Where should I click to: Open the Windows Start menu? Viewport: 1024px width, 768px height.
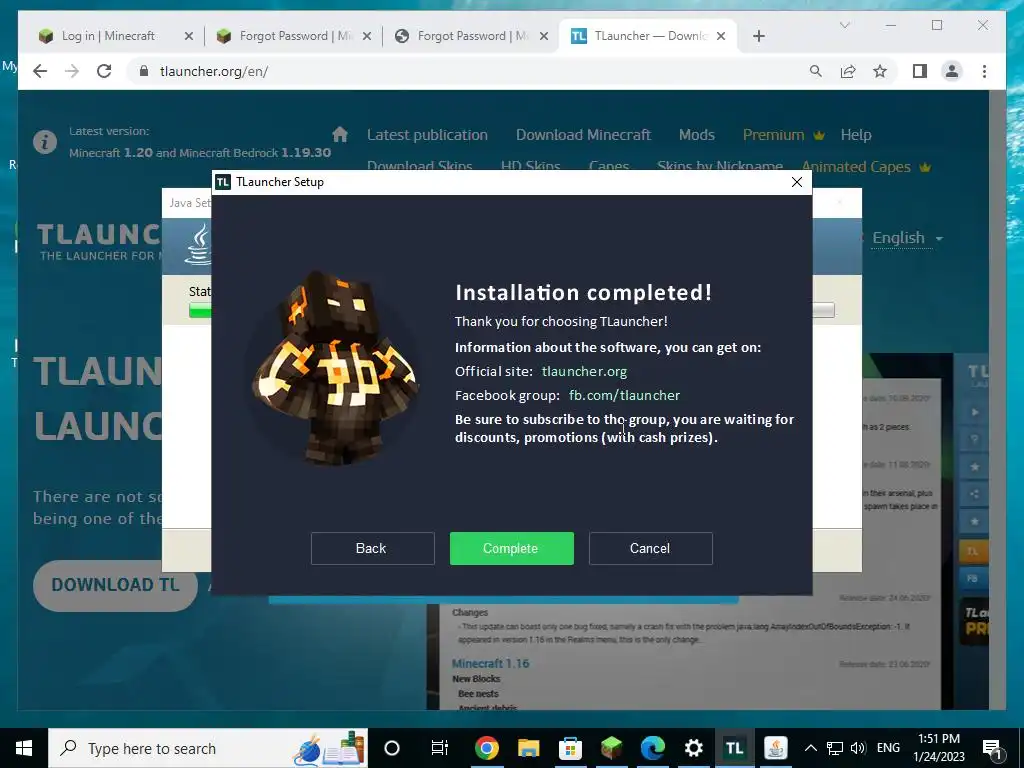pos(24,748)
